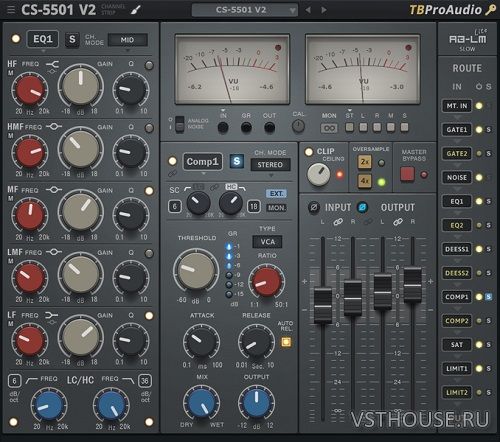Select the DEESS1 route module
The image size is (500, 442).
click(457, 249)
